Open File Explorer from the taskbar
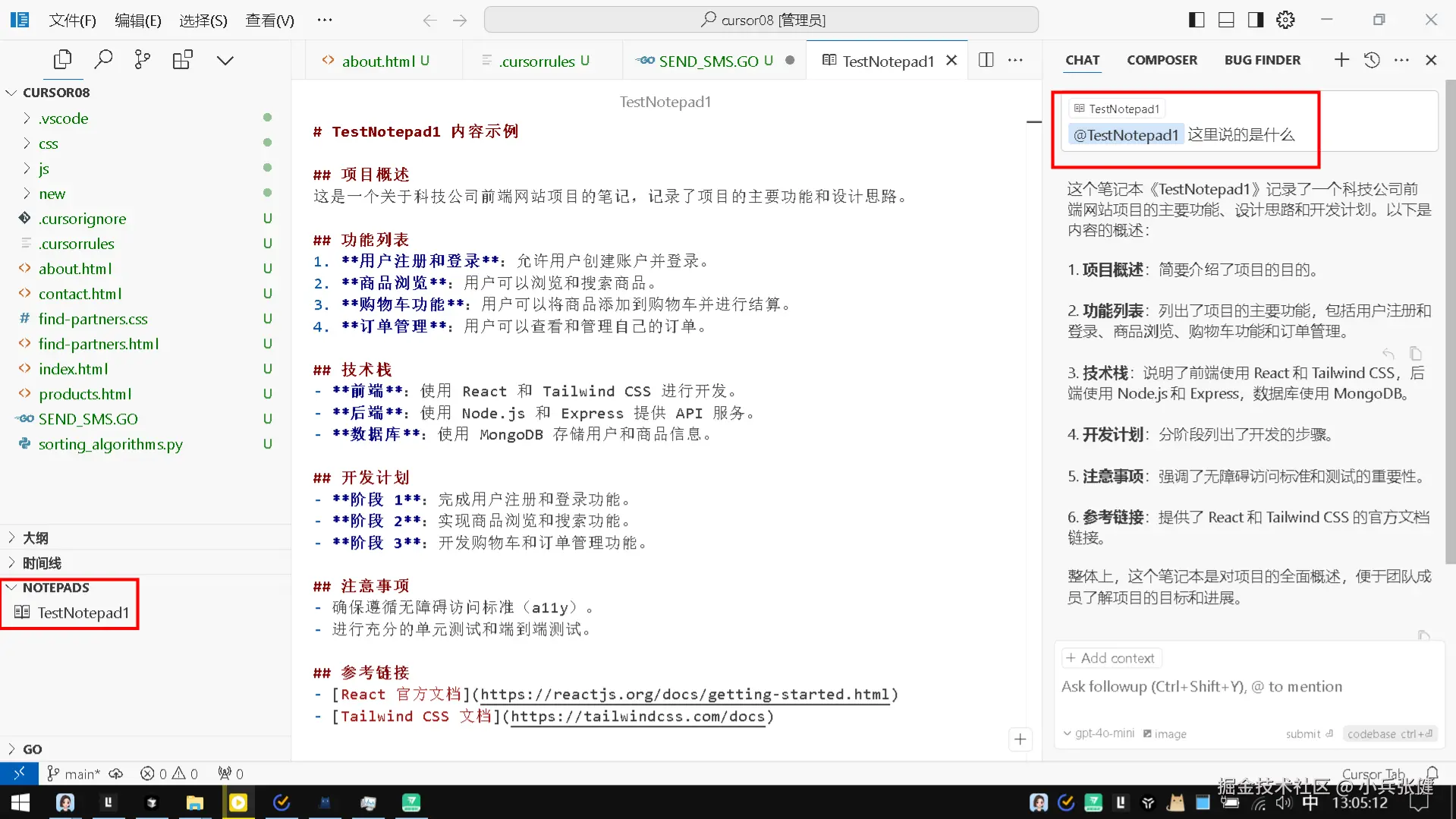The width and height of the screenshot is (1456, 819). click(195, 802)
